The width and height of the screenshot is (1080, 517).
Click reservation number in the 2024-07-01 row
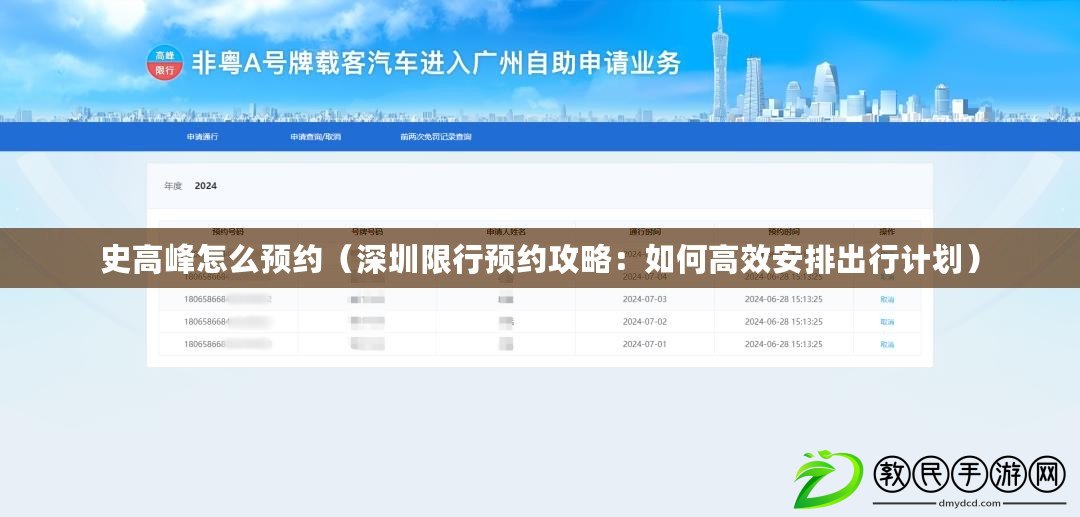click(228, 344)
